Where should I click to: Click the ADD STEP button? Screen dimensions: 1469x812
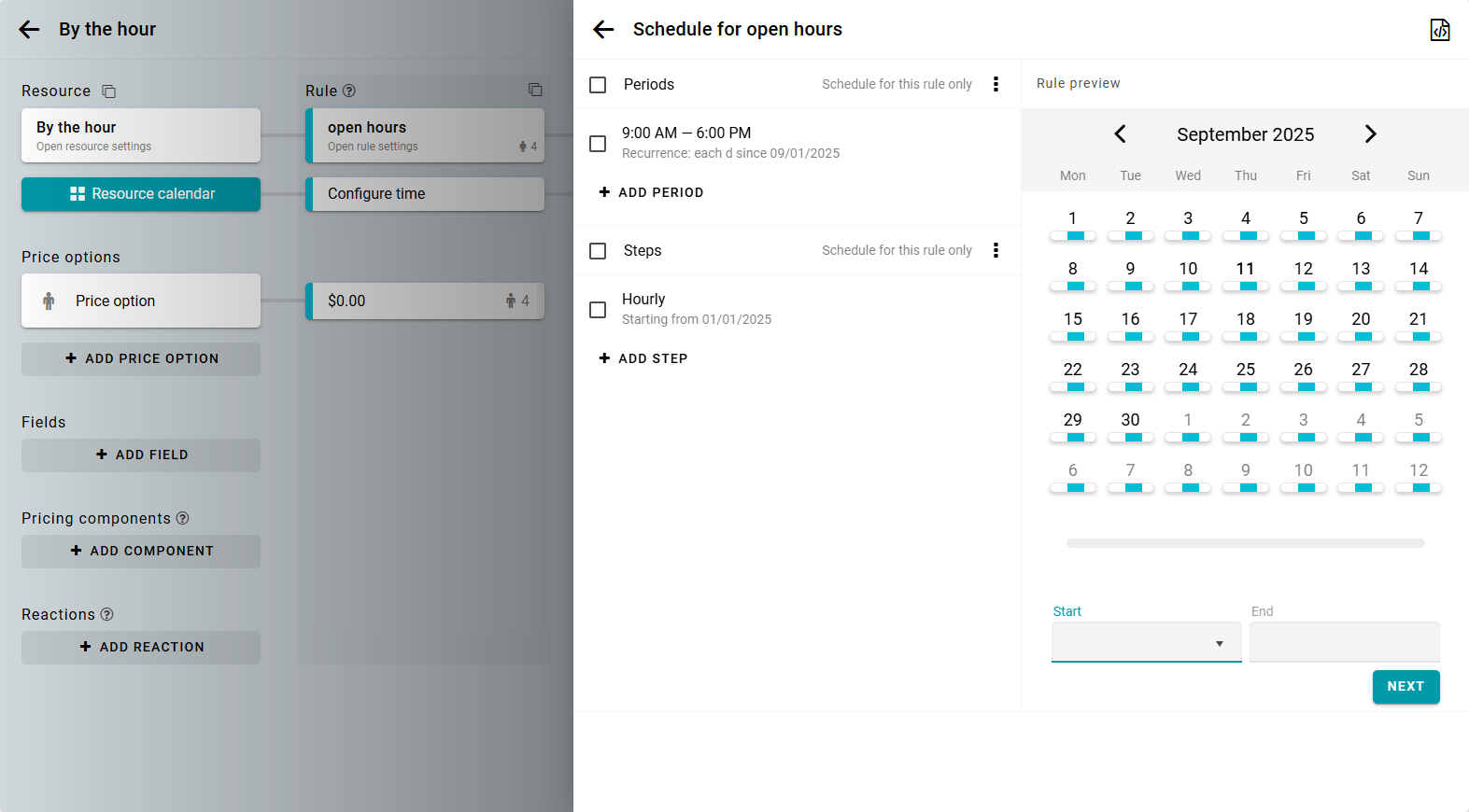643,358
